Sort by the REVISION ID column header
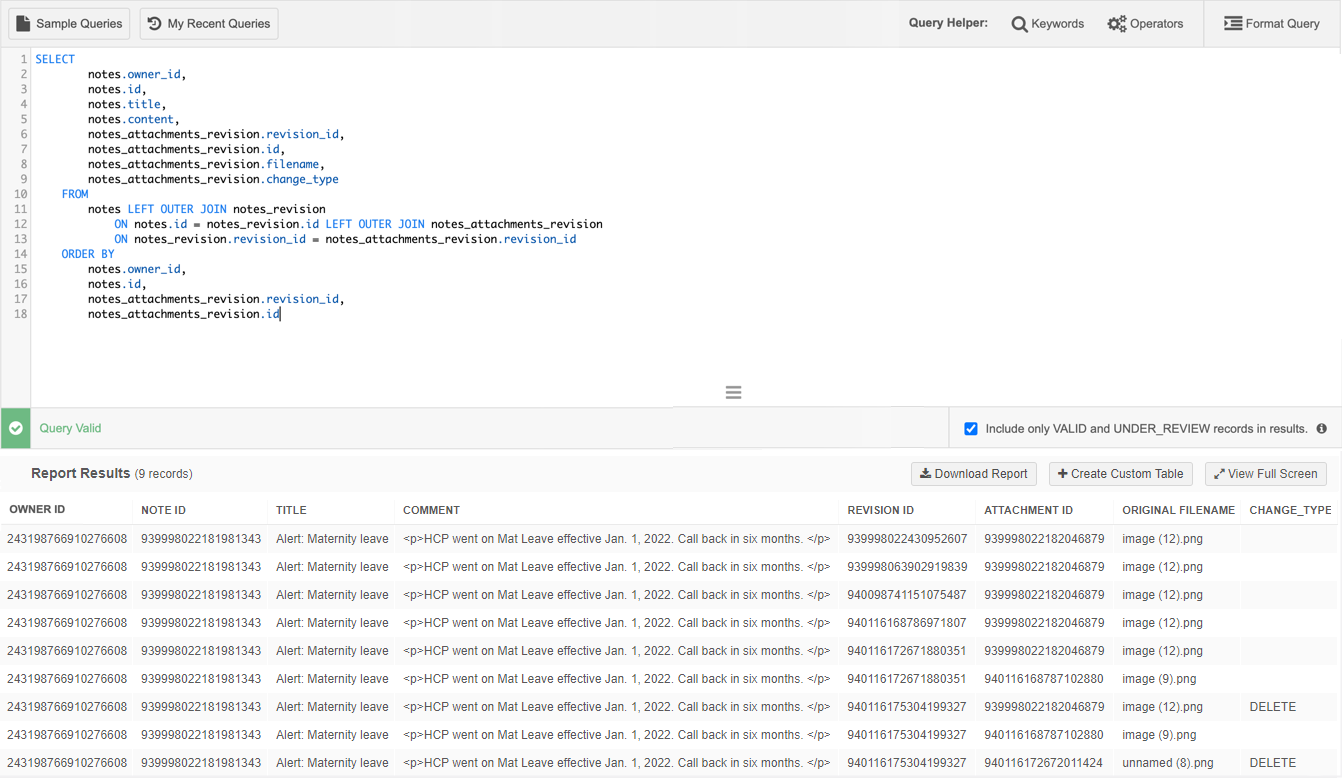Image resolution: width=1342 pixels, height=778 pixels. click(x=880, y=510)
